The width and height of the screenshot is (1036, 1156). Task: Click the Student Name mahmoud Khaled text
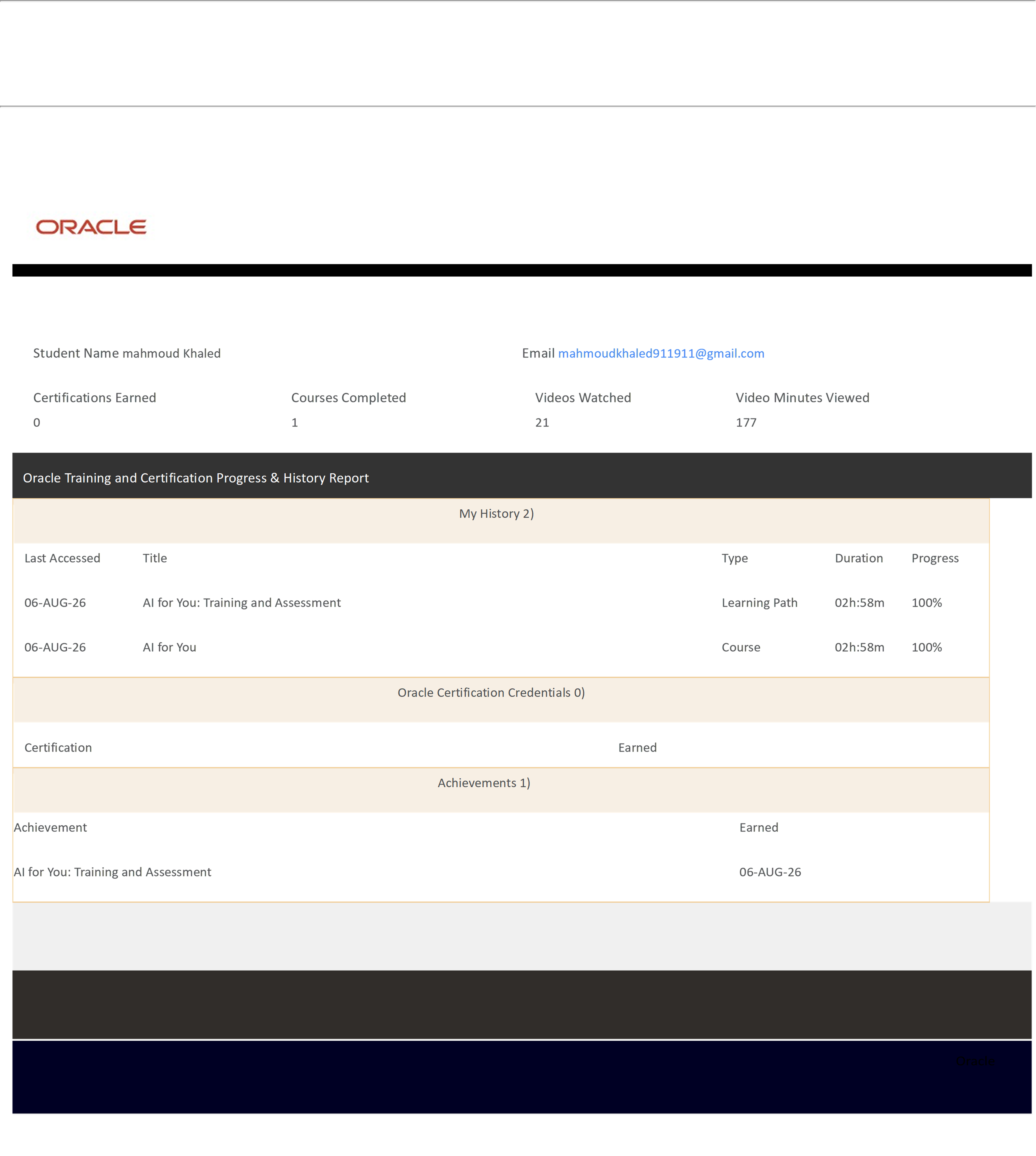[127, 354]
